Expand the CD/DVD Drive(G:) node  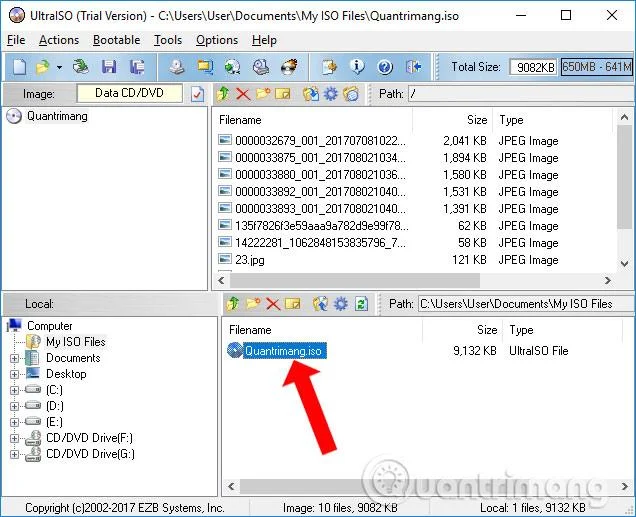(14, 455)
